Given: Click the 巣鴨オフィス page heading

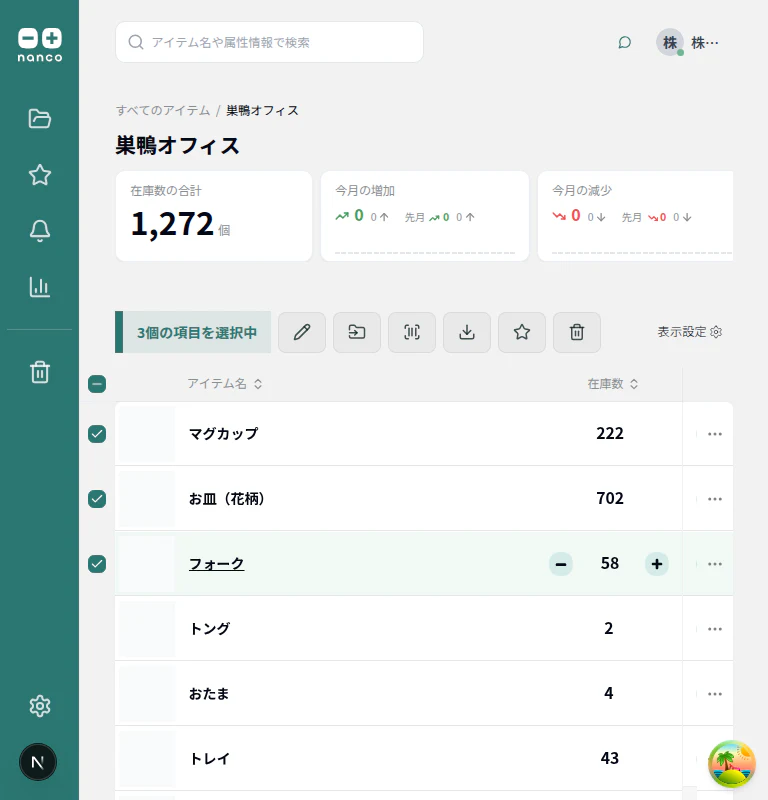Looking at the screenshot, I should click(x=178, y=145).
